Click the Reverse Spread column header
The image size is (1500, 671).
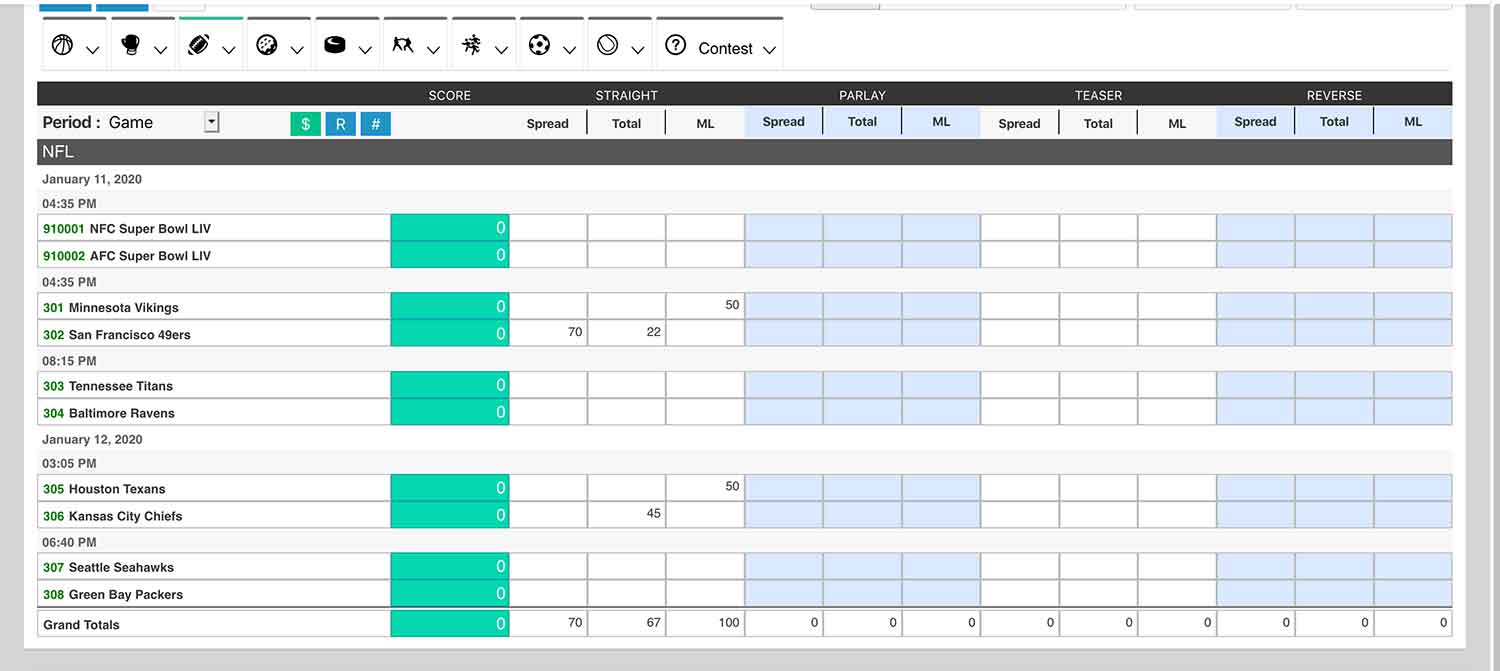click(x=1255, y=122)
